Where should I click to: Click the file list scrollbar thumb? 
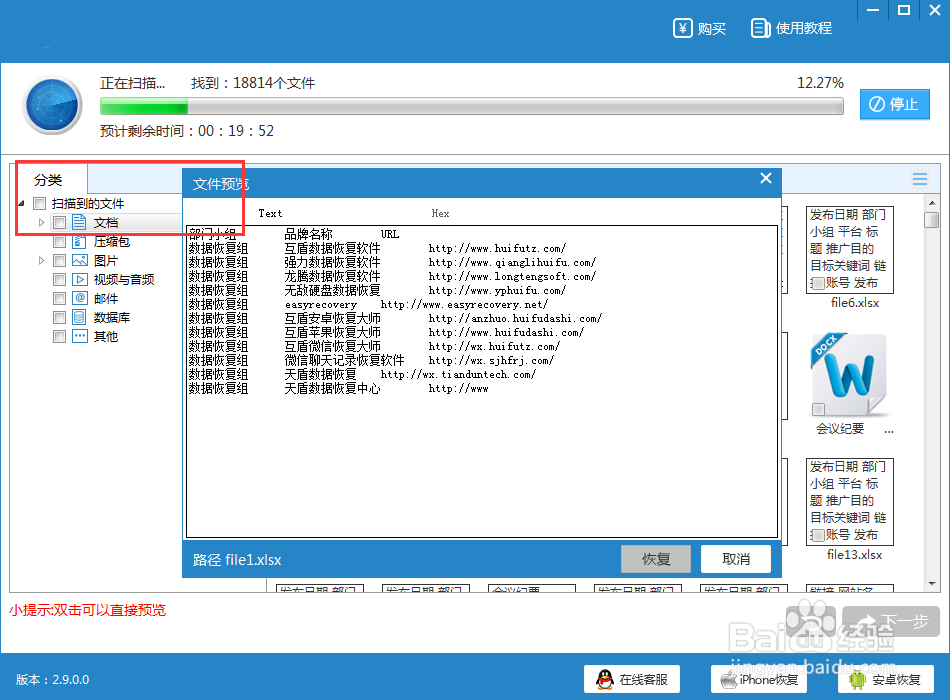pos(932,219)
